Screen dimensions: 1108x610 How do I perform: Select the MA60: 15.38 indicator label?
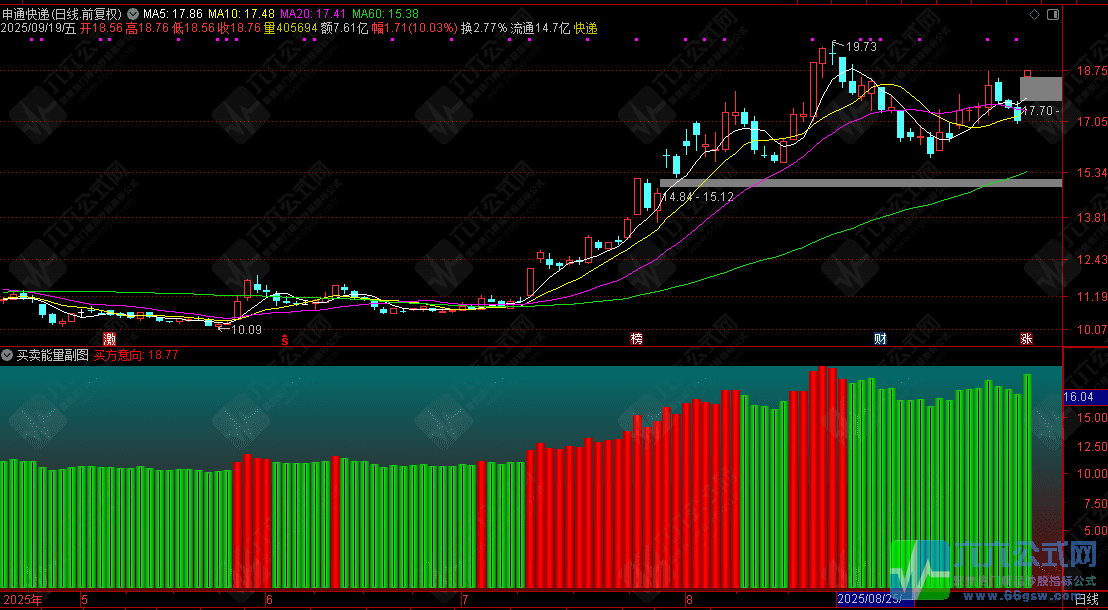point(386,14)
